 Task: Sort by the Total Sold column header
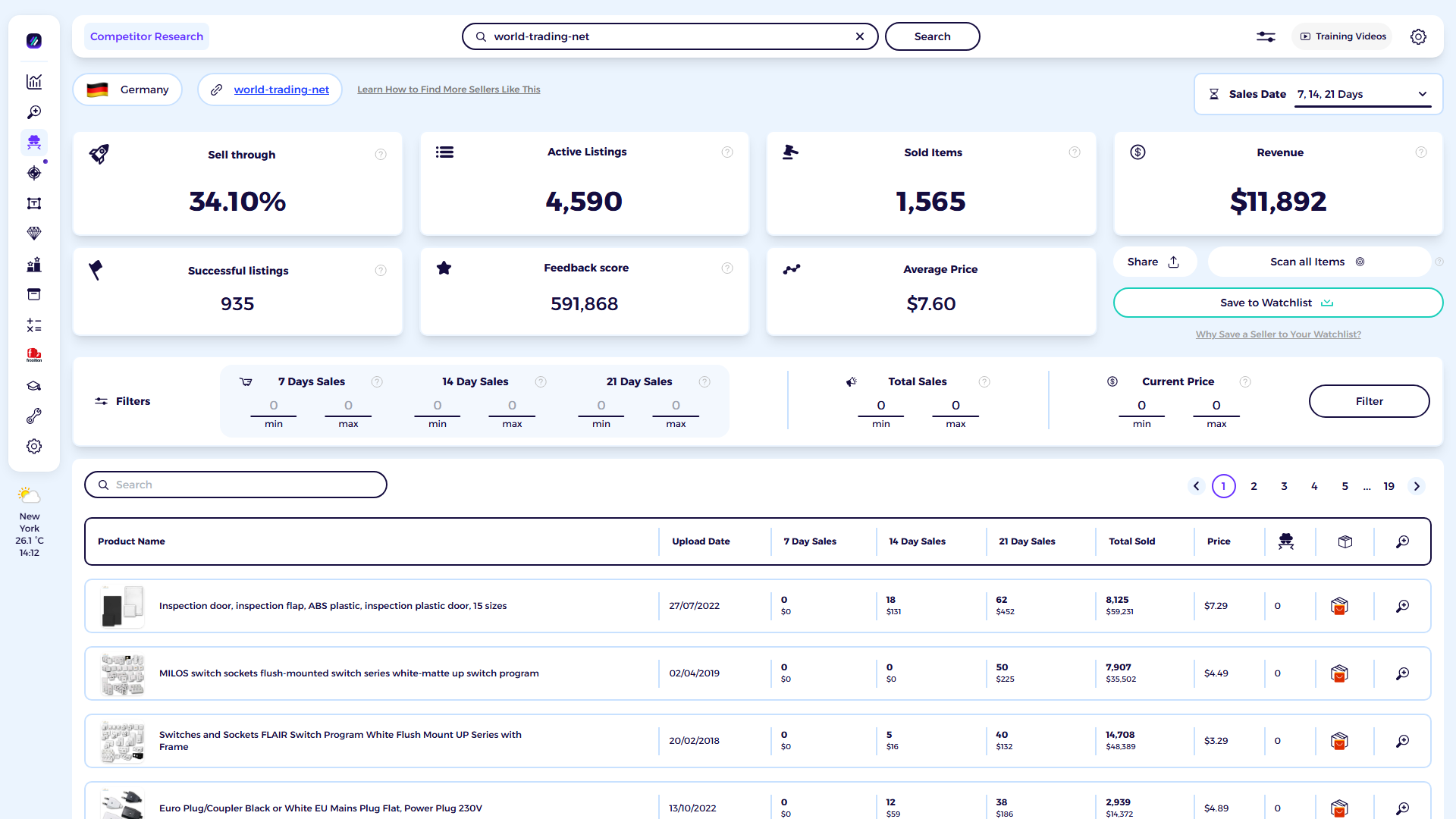(1131, 541)
